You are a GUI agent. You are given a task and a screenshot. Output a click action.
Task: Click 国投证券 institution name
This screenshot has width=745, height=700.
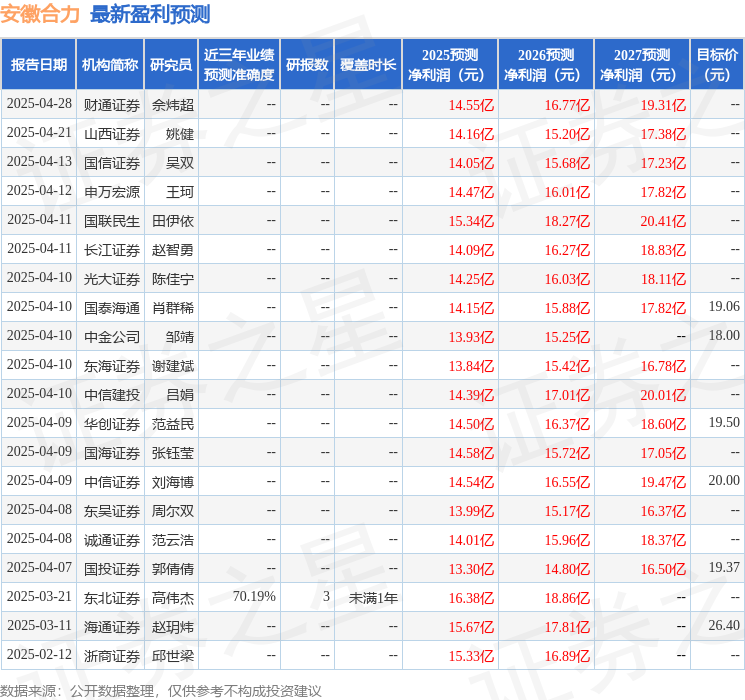click(112, 569)
